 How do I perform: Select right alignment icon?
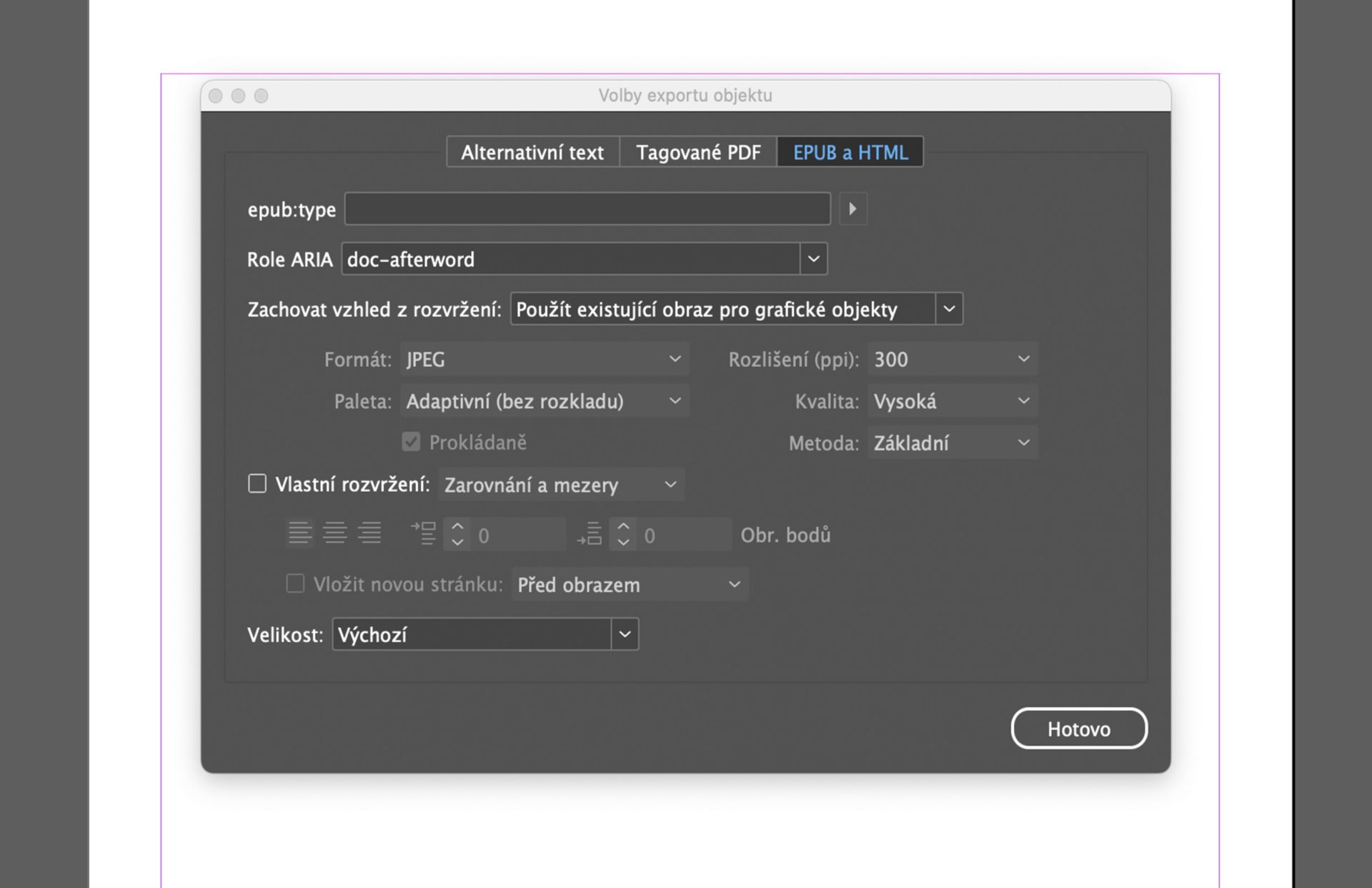click(x=369, y=532)
